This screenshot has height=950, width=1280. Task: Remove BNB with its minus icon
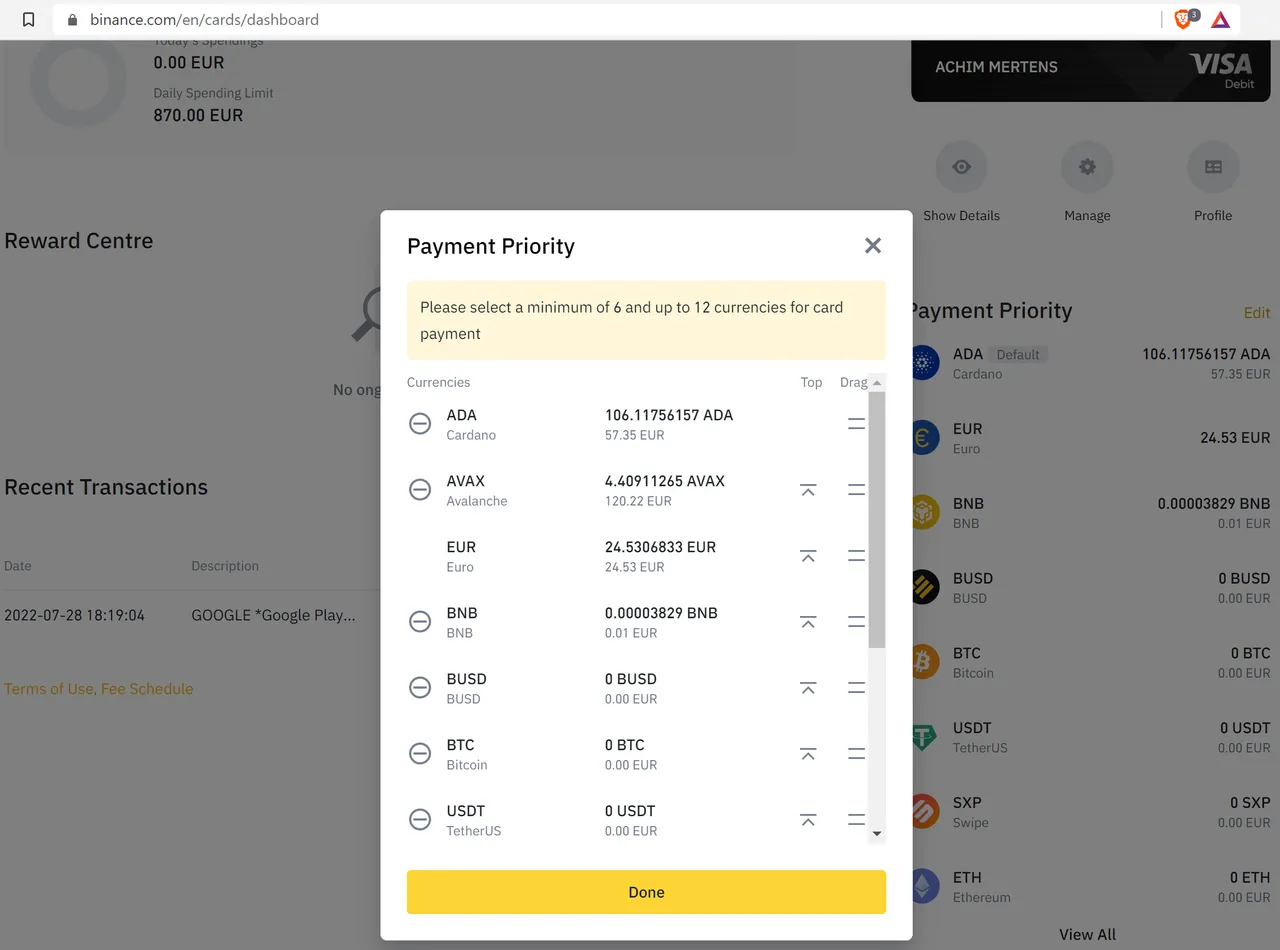pyautogui.click(x=420, y=622)
